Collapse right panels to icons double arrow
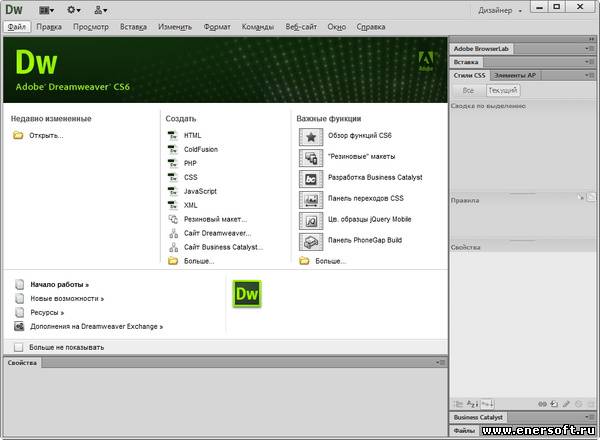 (592, 39)
